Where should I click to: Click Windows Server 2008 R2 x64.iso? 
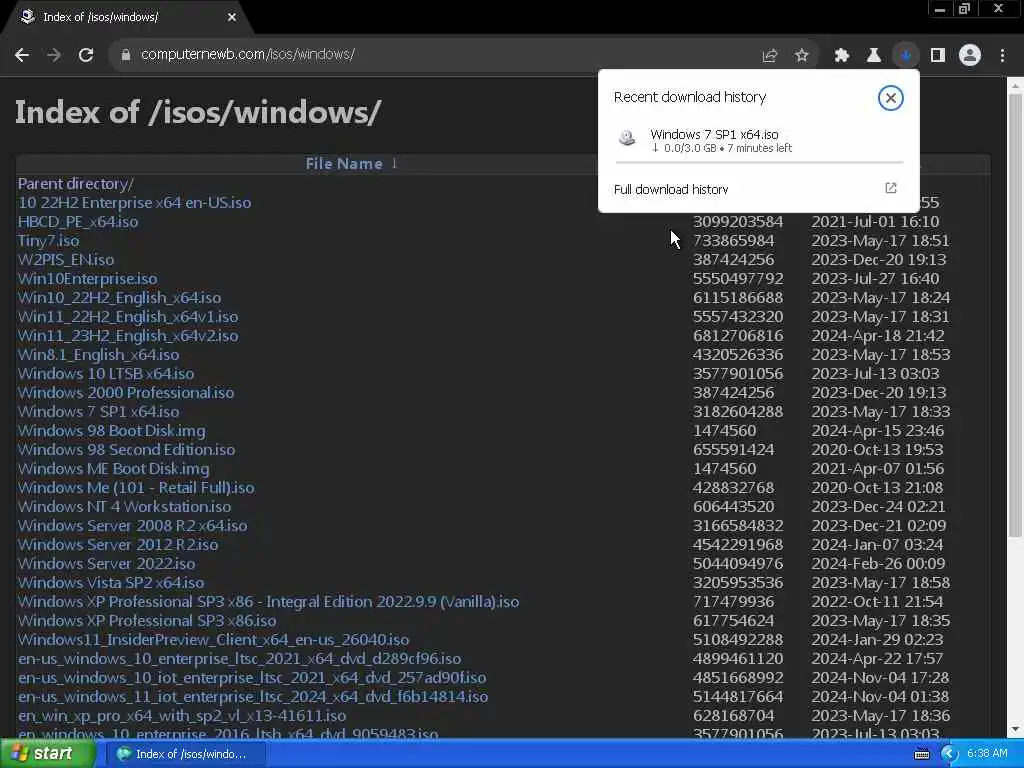133,525
